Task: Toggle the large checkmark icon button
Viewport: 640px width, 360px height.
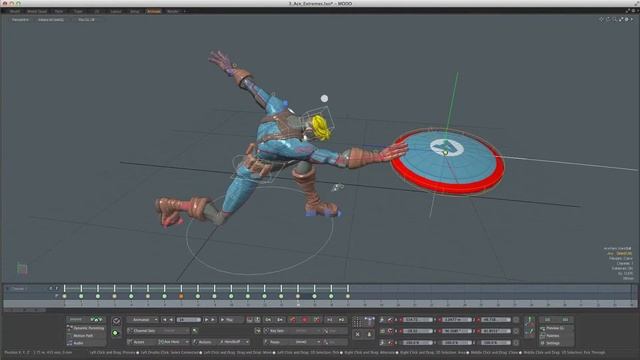Action: coord(116,321)
